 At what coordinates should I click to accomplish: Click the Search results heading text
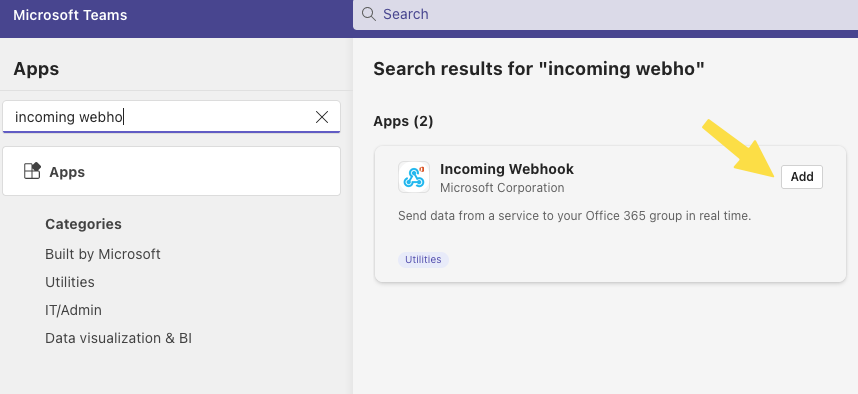(x=539, y=69)
